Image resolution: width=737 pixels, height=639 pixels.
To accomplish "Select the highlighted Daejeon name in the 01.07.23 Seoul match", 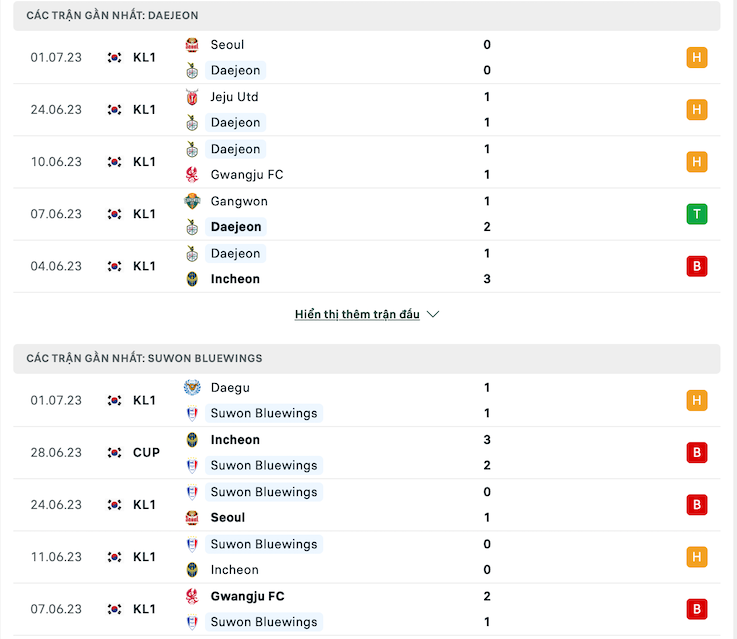I will point(235,70).
